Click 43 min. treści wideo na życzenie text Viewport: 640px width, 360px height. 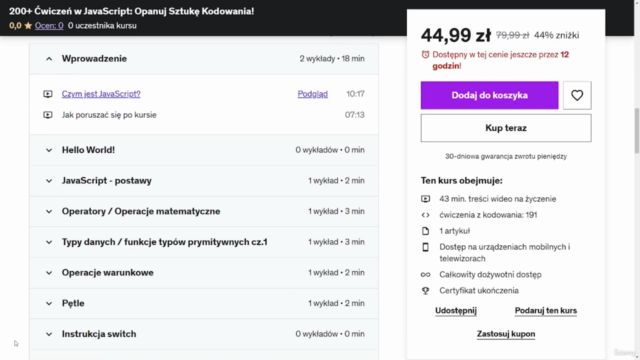pos(498,199)
